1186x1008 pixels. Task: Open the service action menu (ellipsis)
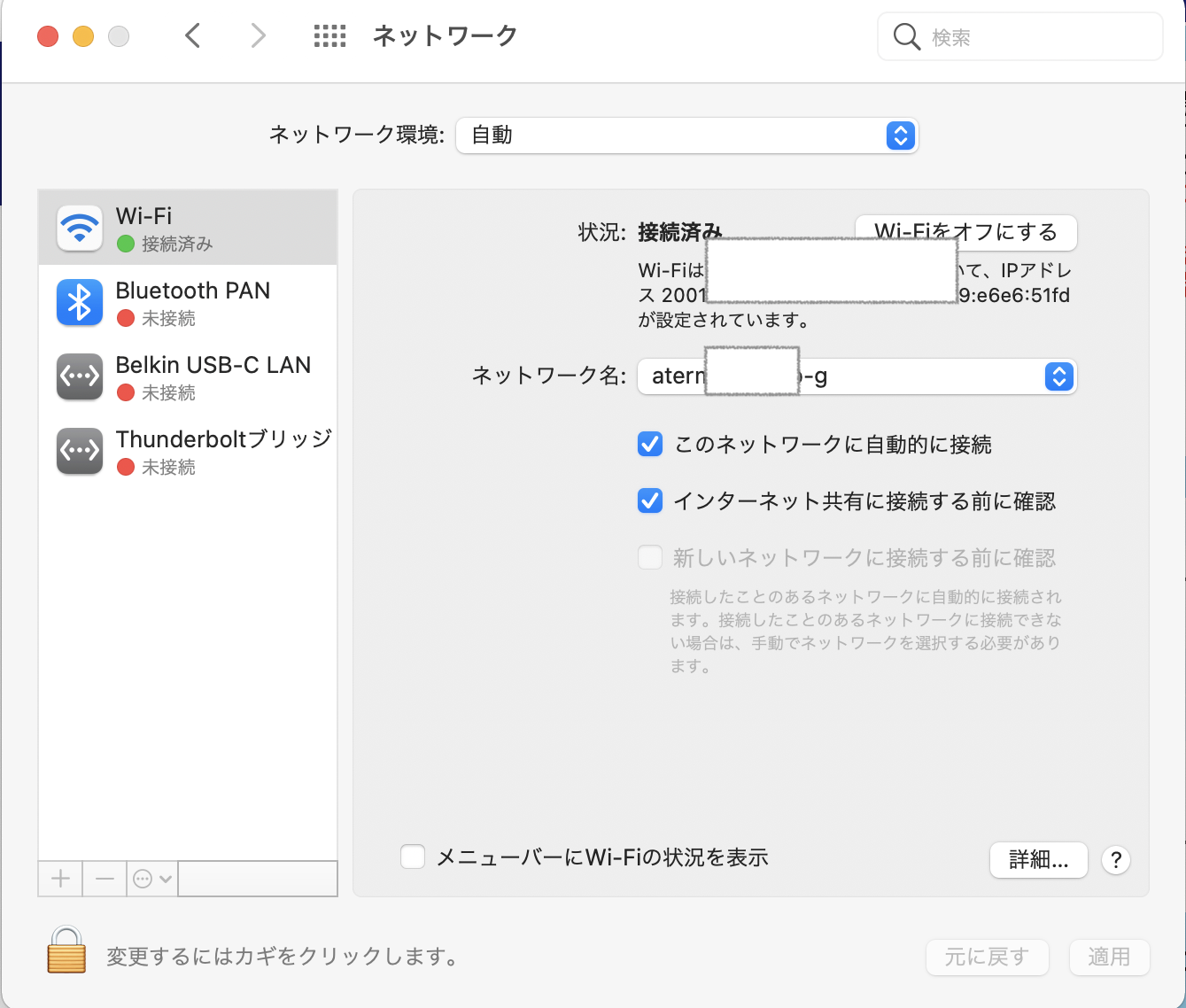(152, 879)
